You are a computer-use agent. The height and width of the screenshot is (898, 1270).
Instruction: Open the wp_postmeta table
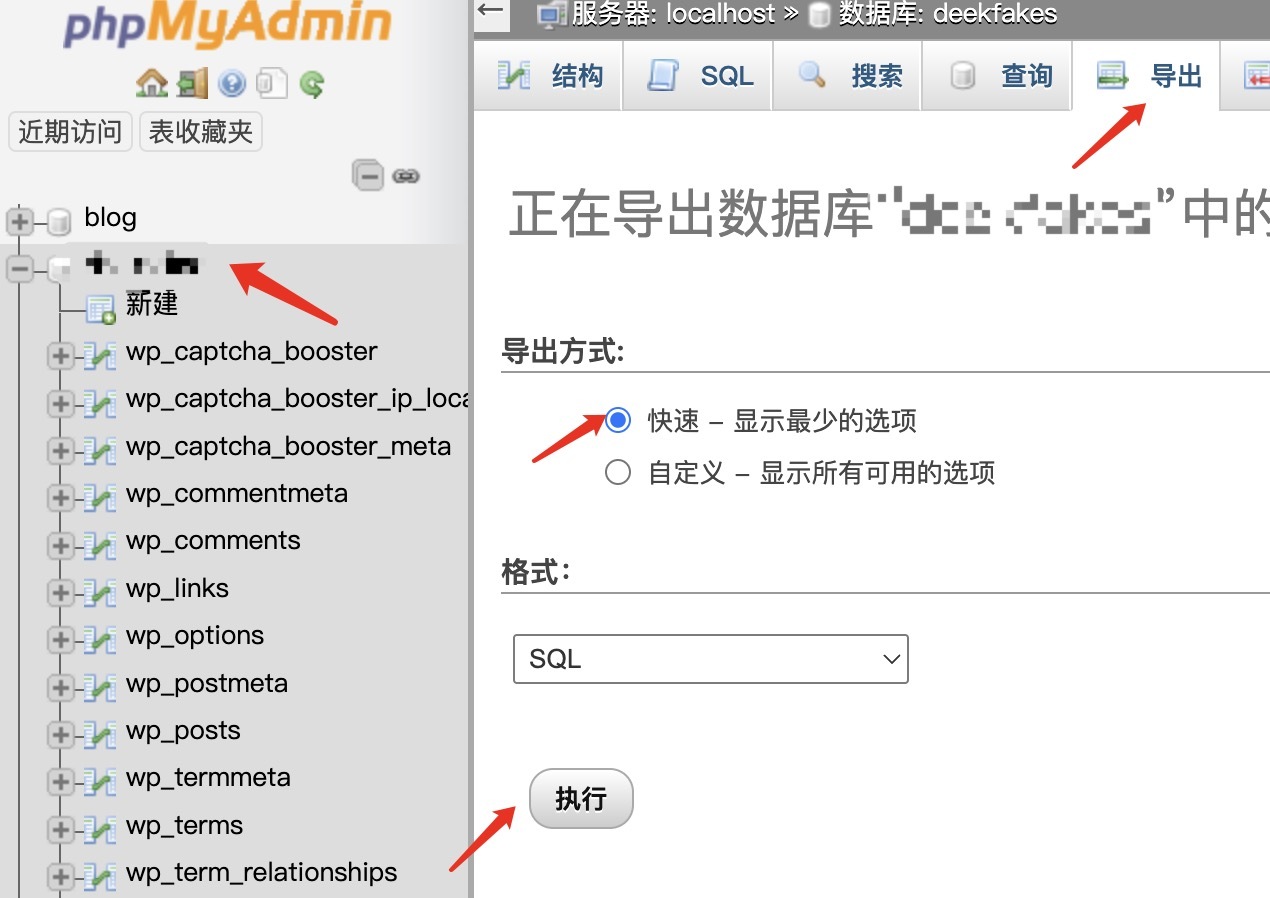pyautogui.click(x=207, y=683)
